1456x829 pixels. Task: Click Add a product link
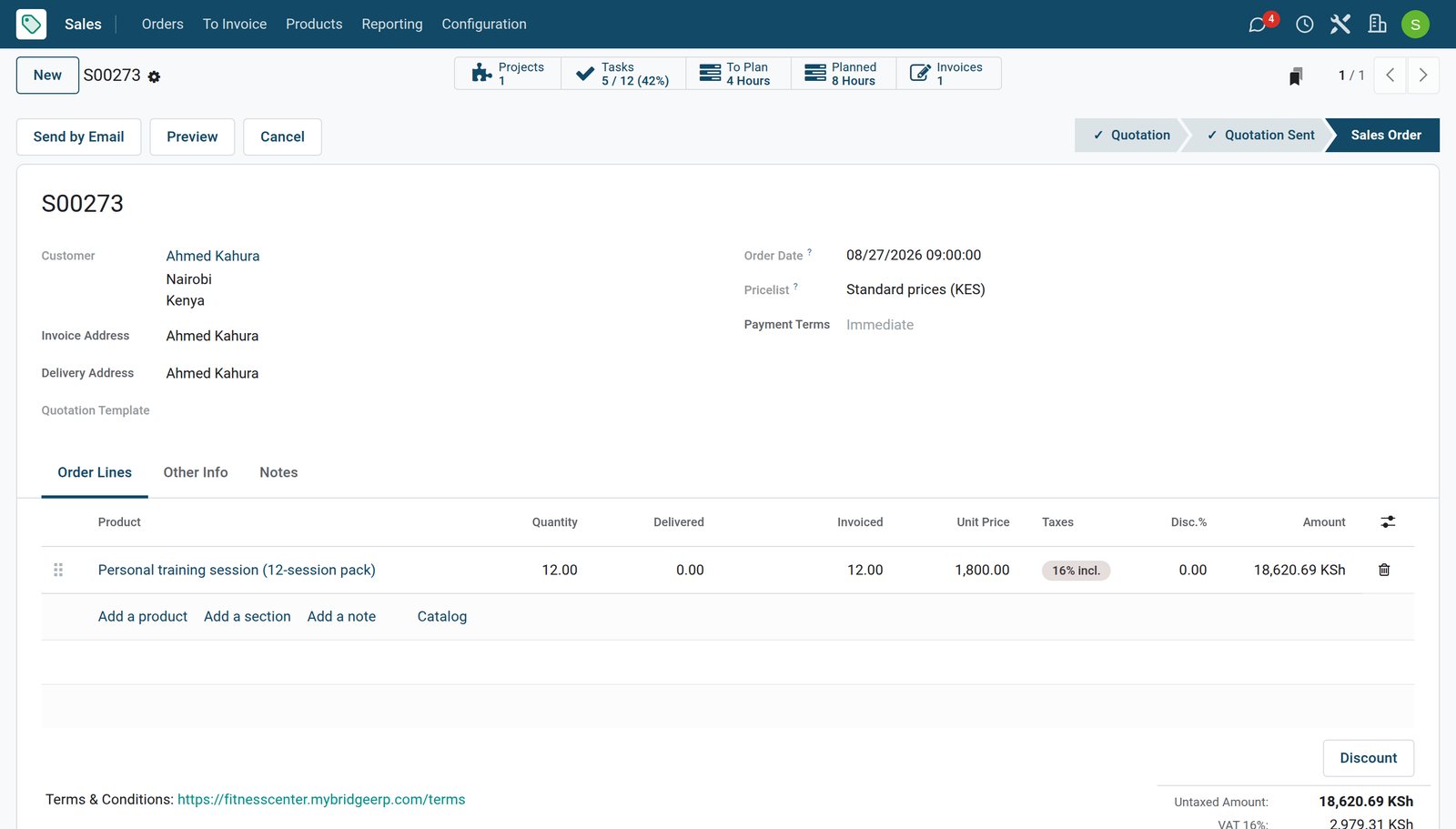pos(143,616)
